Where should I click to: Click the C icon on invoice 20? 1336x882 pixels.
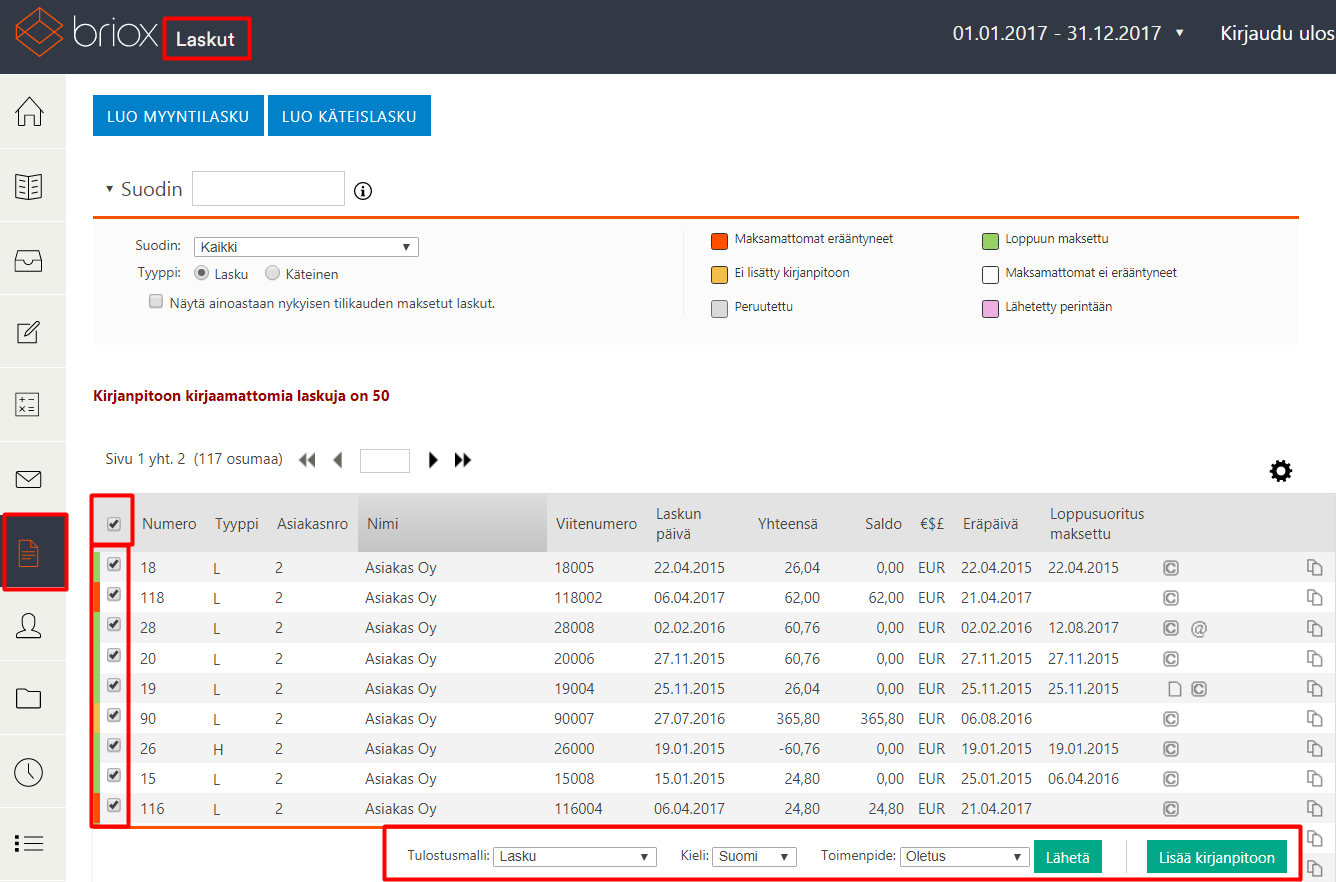(1171, 659)
